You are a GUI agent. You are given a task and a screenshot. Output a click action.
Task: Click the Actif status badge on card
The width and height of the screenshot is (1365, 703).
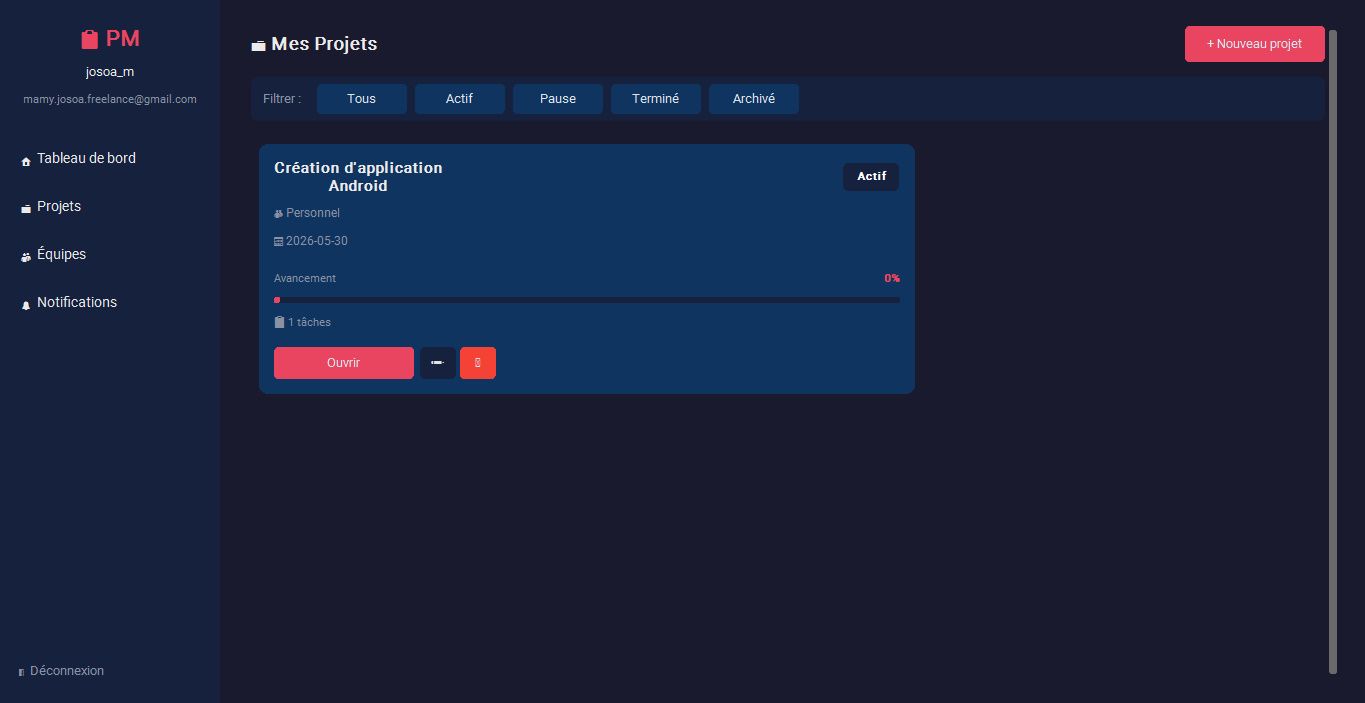[x=871, y=177]
